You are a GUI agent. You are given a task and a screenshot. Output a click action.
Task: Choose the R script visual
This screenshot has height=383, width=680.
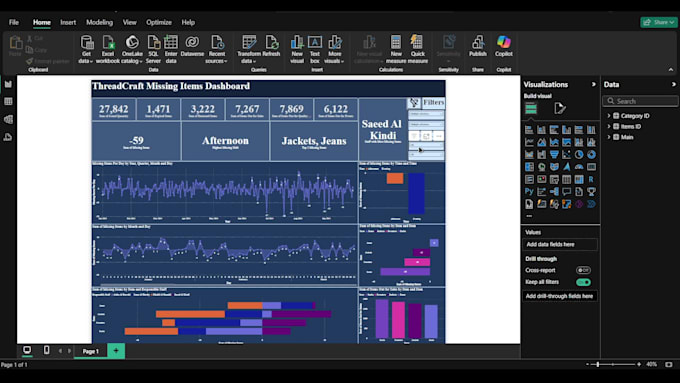[591, 179]
